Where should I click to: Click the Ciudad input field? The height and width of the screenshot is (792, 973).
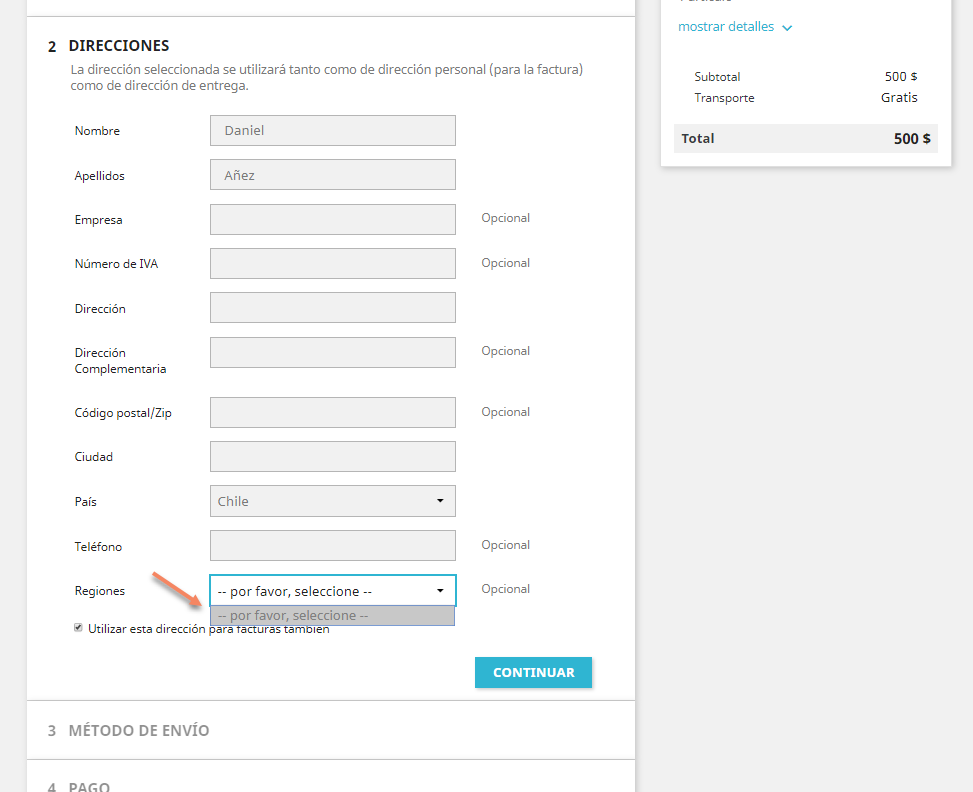tap(333, 457)
